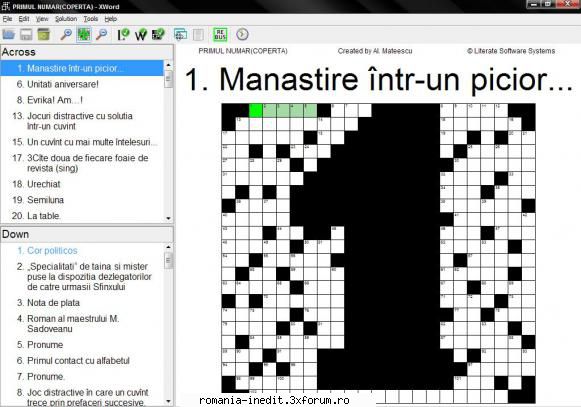
Task: Select Across clue 6 'Unitati aniversare!'
Action: pyautogui.click(x=82, y=84)
